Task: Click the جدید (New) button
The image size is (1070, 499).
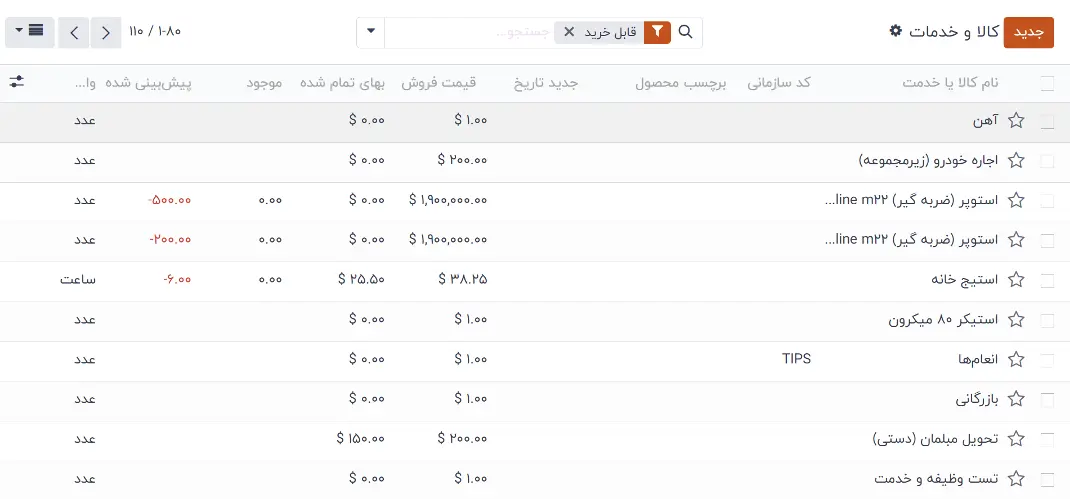Action: click(x=1028, y=33)
